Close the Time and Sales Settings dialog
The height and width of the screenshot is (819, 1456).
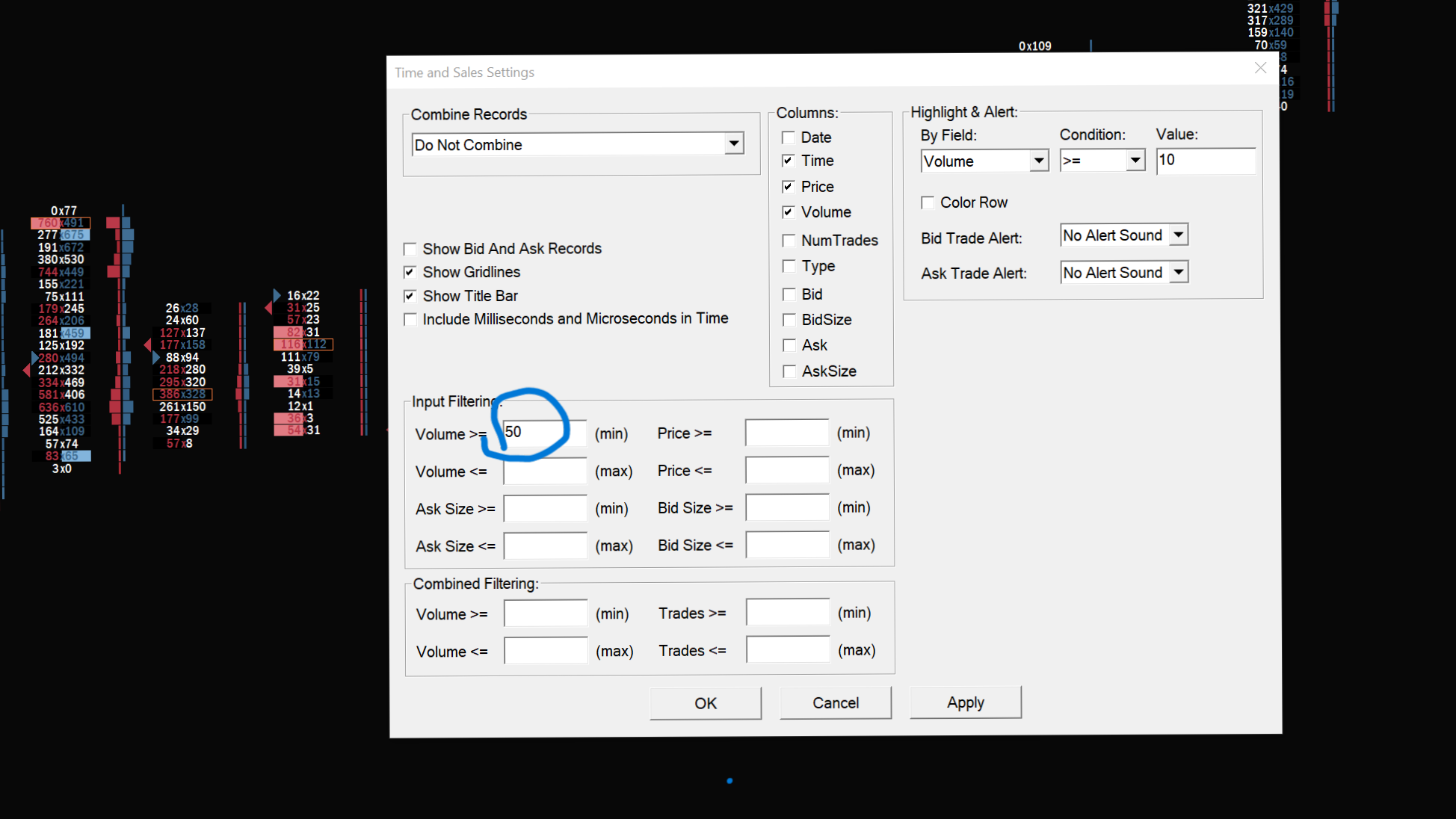coord(1260,68)
